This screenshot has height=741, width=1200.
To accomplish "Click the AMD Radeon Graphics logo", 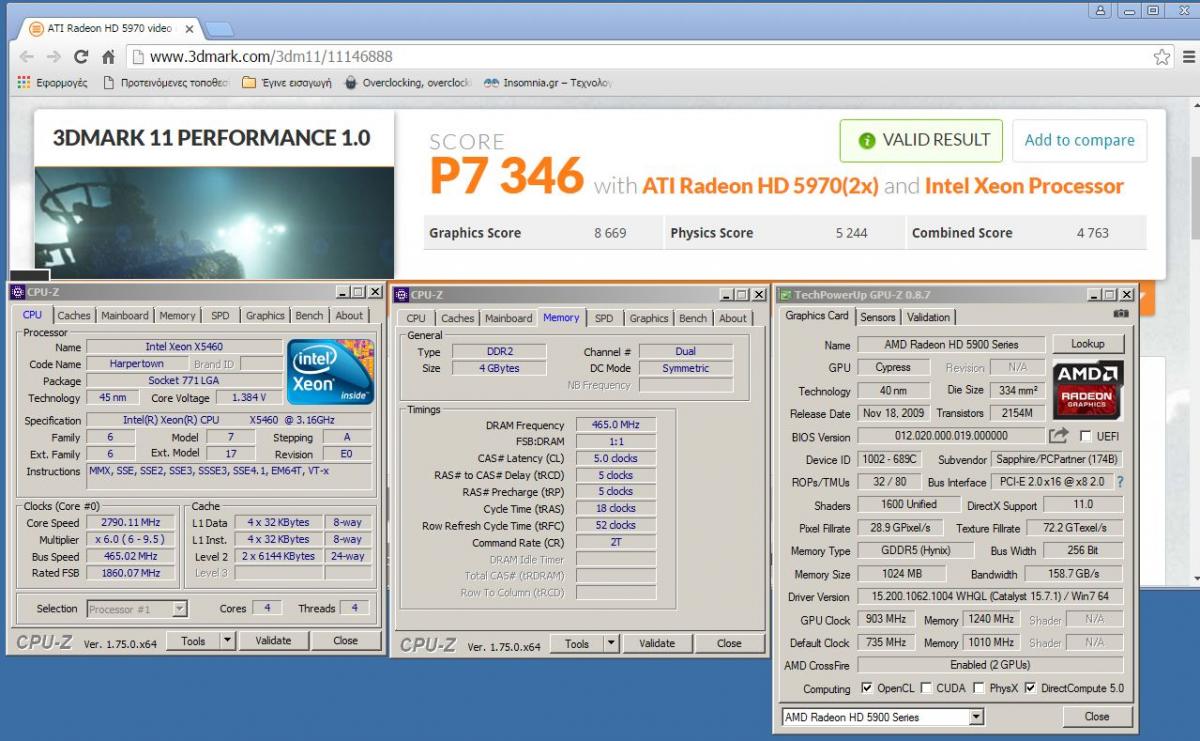I will click(1088, 390).
